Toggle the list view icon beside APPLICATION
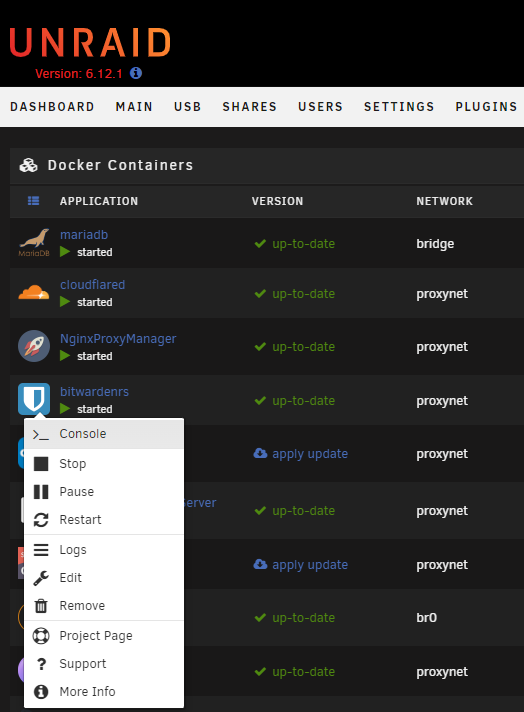524x712 pixels. pyautogui.click(x=33, y=201)
